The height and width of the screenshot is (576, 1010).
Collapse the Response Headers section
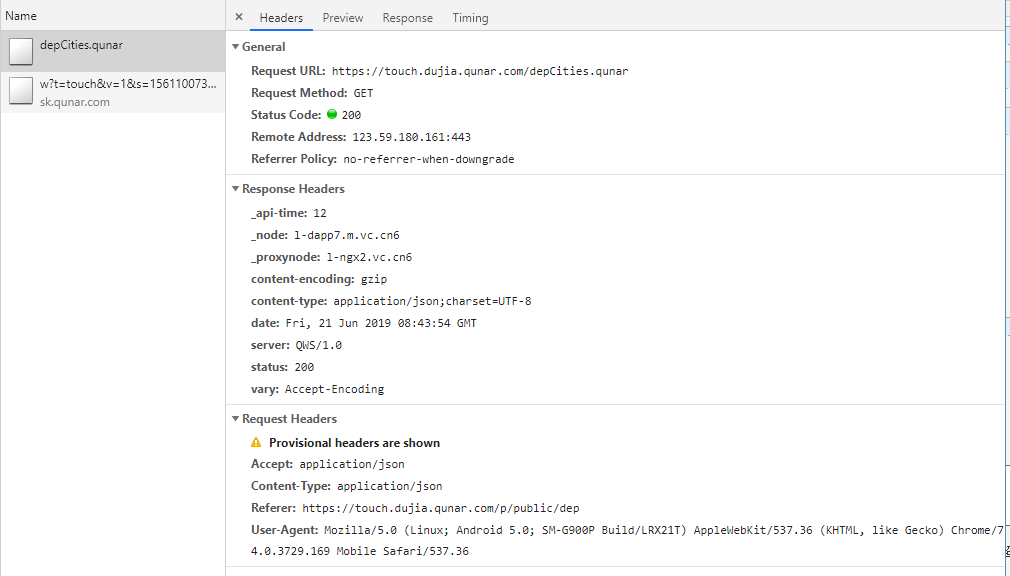click(x=236, y=189)
